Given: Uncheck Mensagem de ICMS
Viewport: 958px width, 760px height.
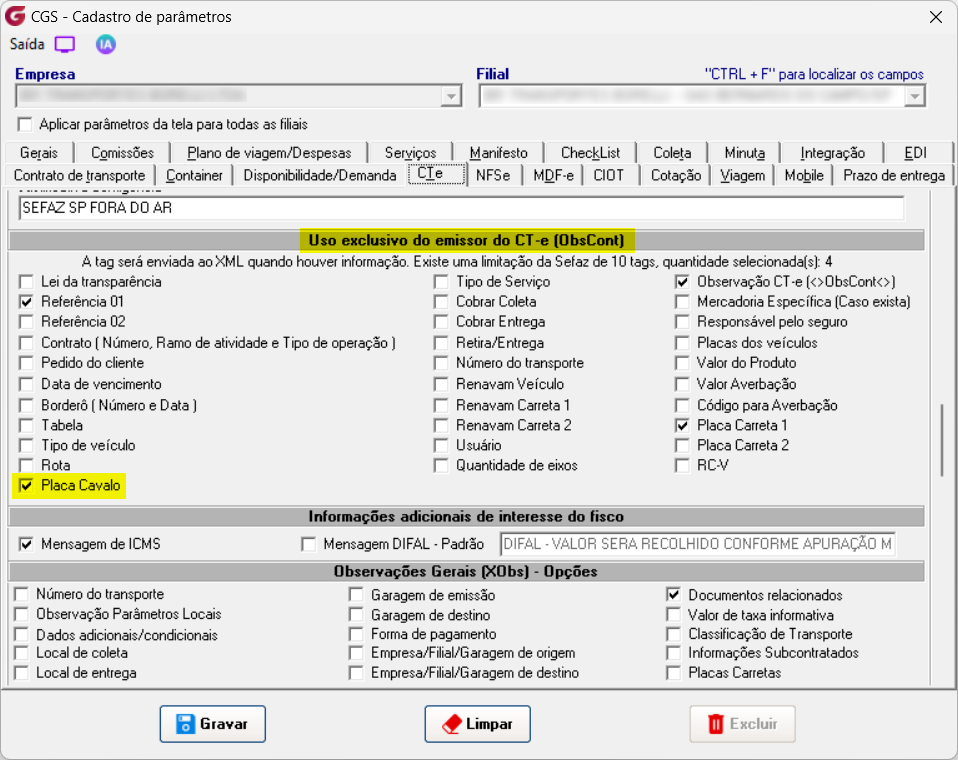Looking at the screenshot, I should (26, 544).
